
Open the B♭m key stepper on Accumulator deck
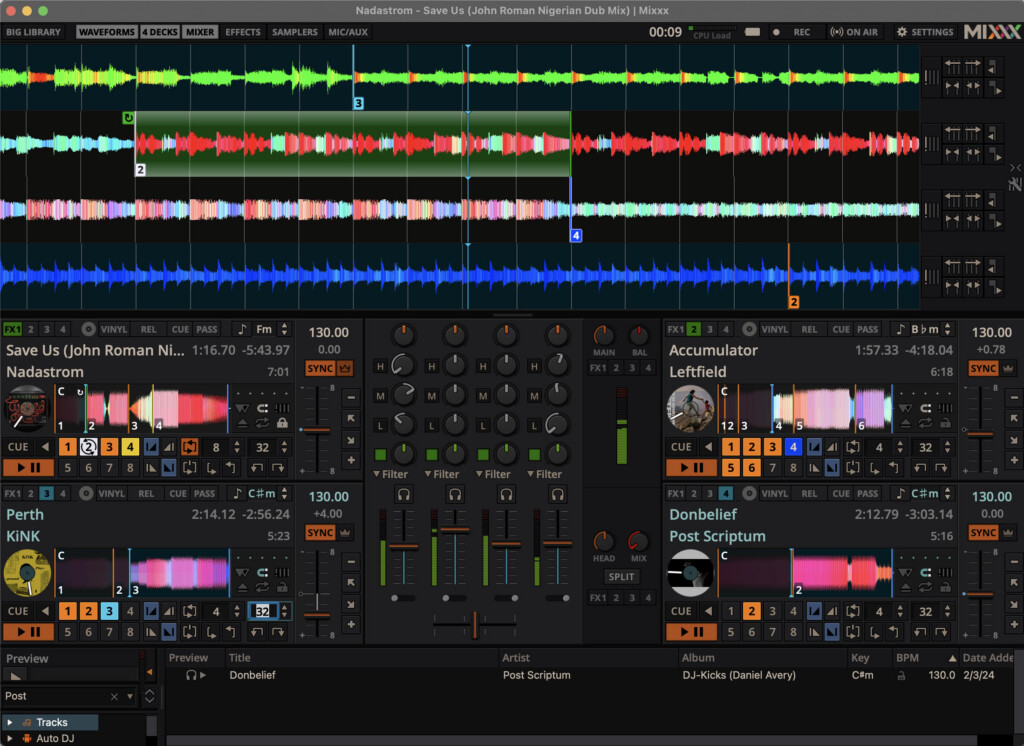coord(948,329)
